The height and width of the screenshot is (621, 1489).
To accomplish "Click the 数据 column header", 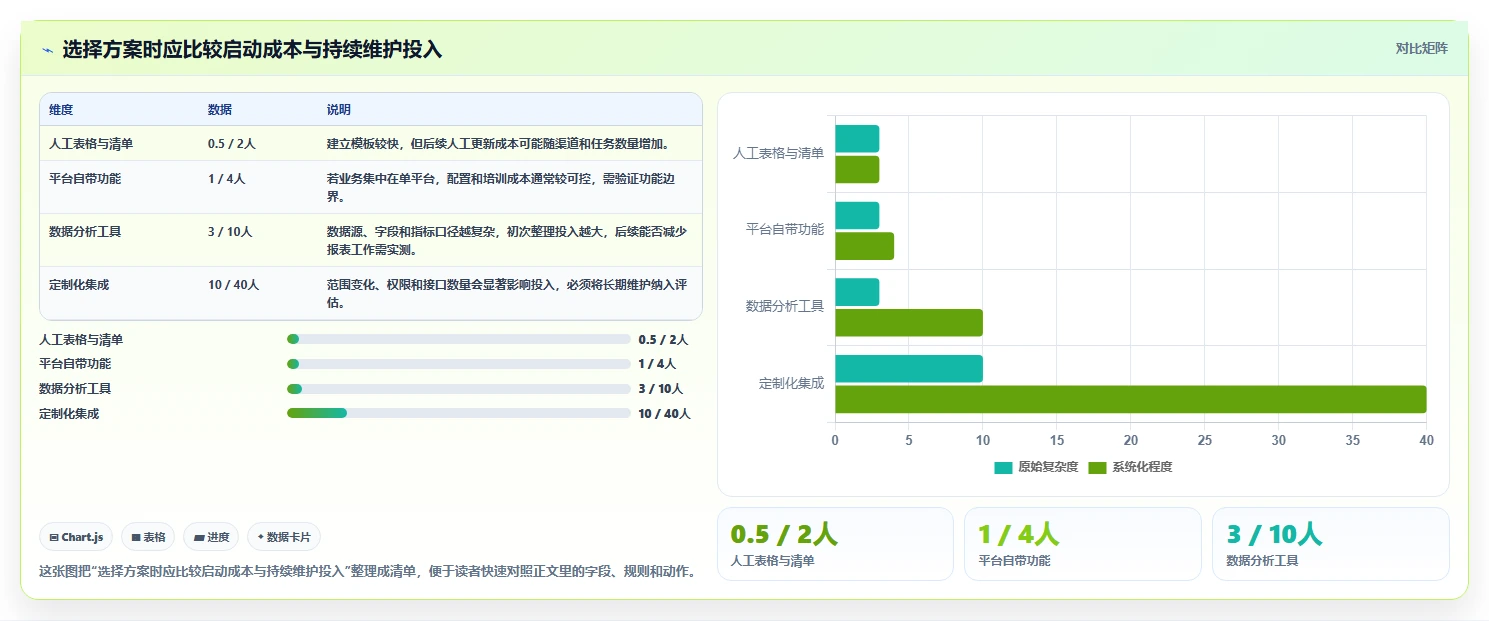I will [220, 110].
